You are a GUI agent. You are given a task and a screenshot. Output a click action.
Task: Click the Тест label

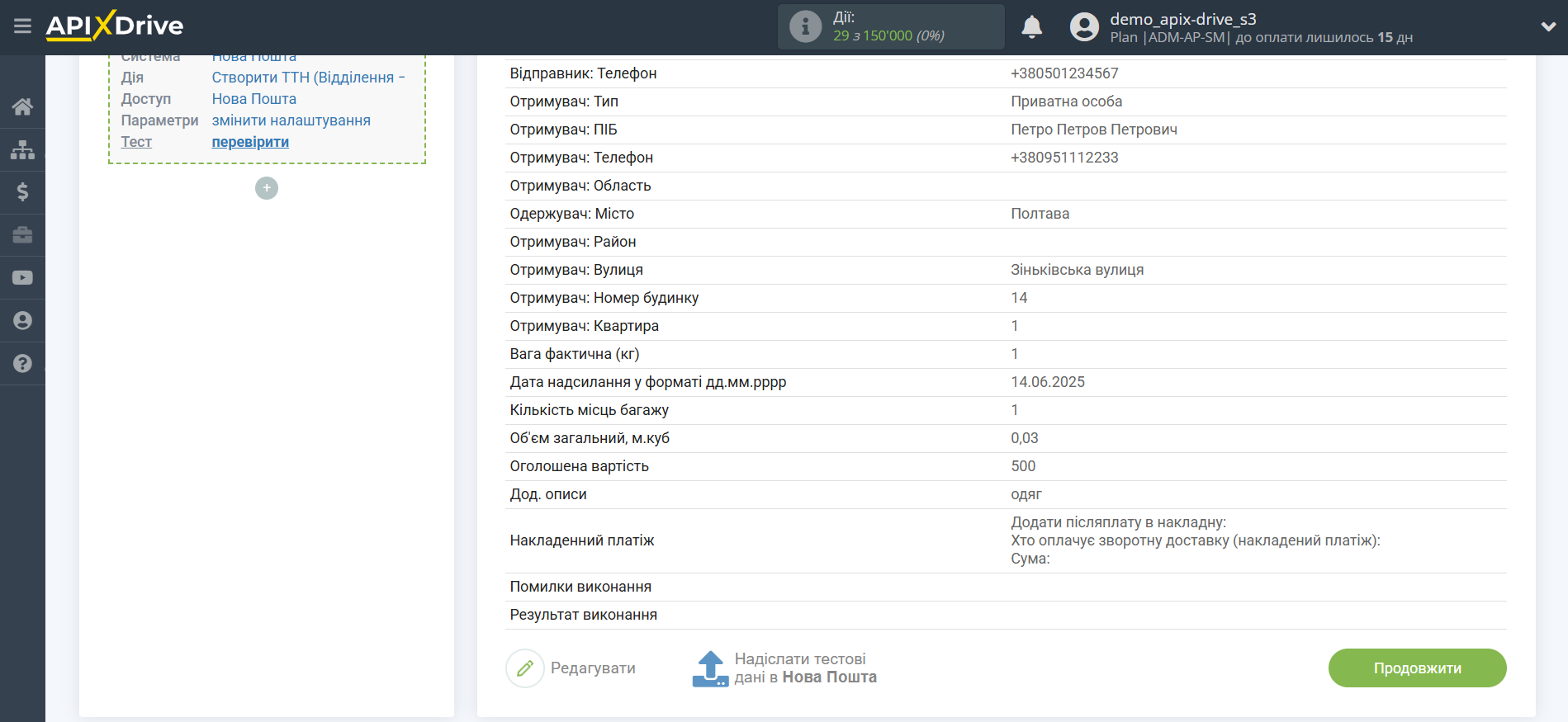136,142
